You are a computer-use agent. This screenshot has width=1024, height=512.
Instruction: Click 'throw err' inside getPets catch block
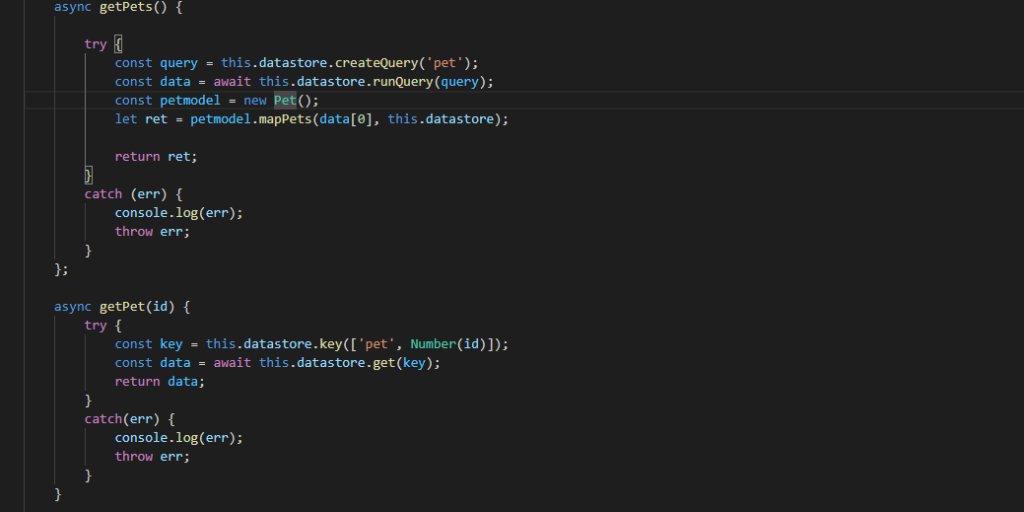click(x=152, y=232)
